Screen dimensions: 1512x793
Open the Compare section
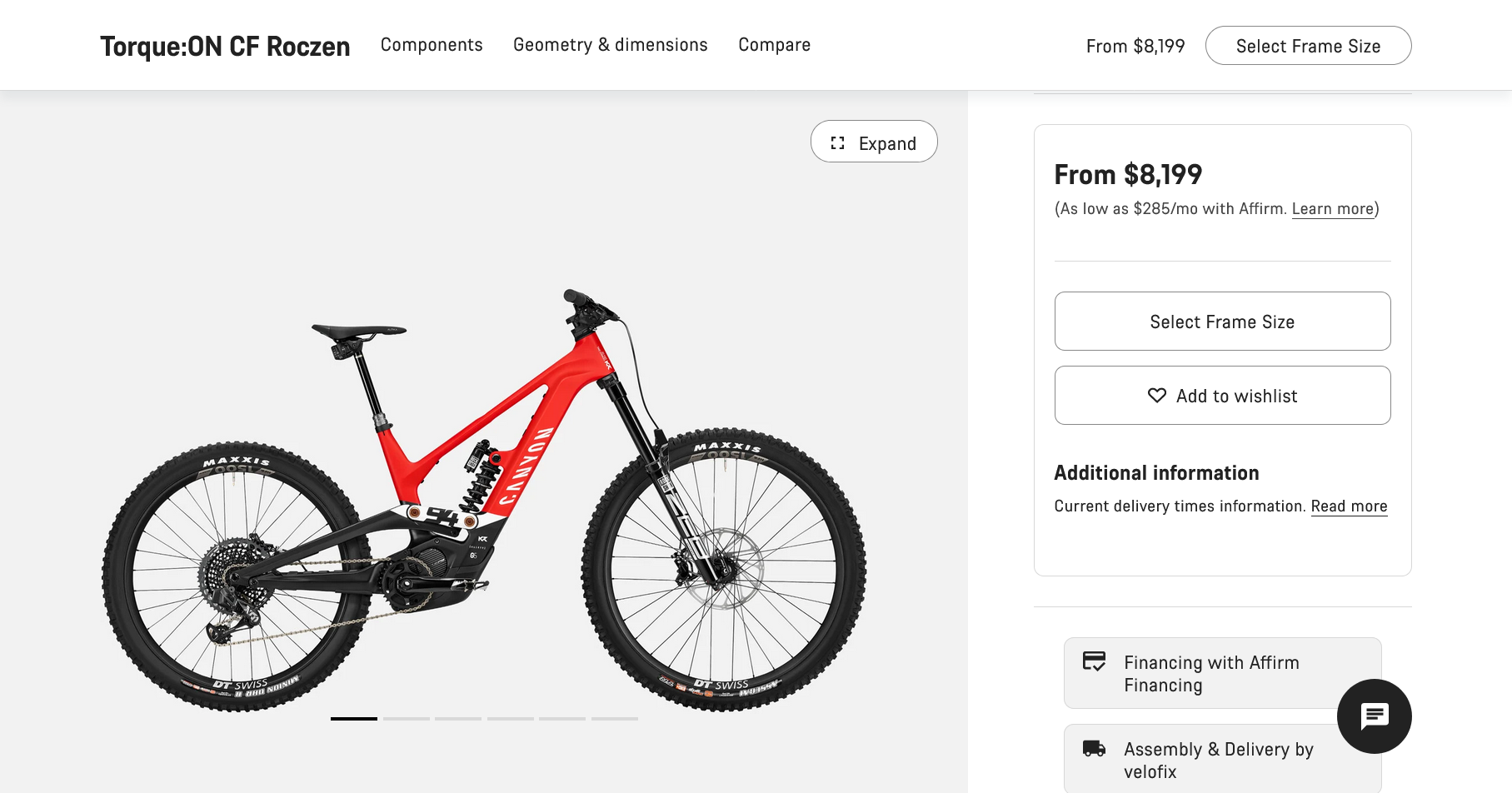pos(774,45)
